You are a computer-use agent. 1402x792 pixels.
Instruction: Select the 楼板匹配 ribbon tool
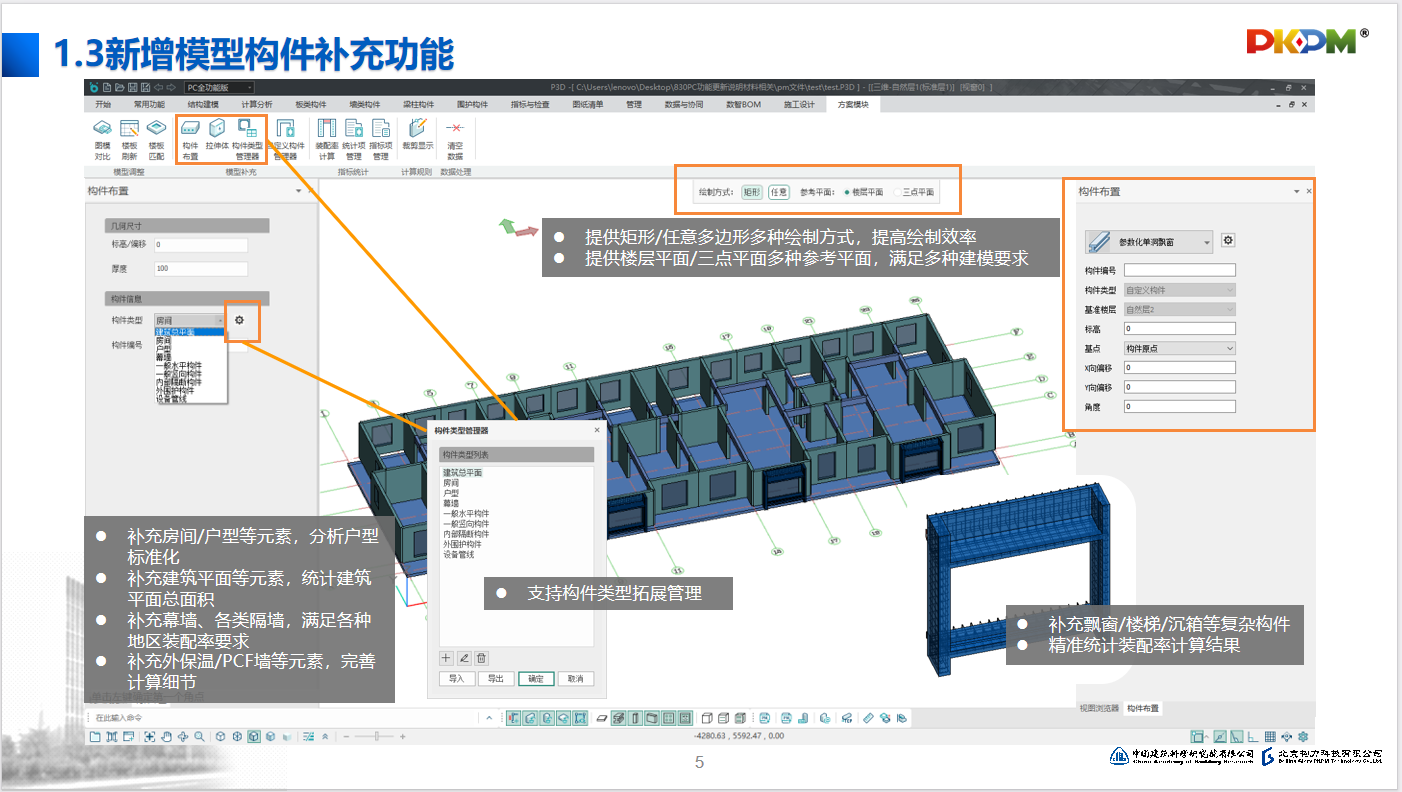pyautogui.click(x=156, y=139)
